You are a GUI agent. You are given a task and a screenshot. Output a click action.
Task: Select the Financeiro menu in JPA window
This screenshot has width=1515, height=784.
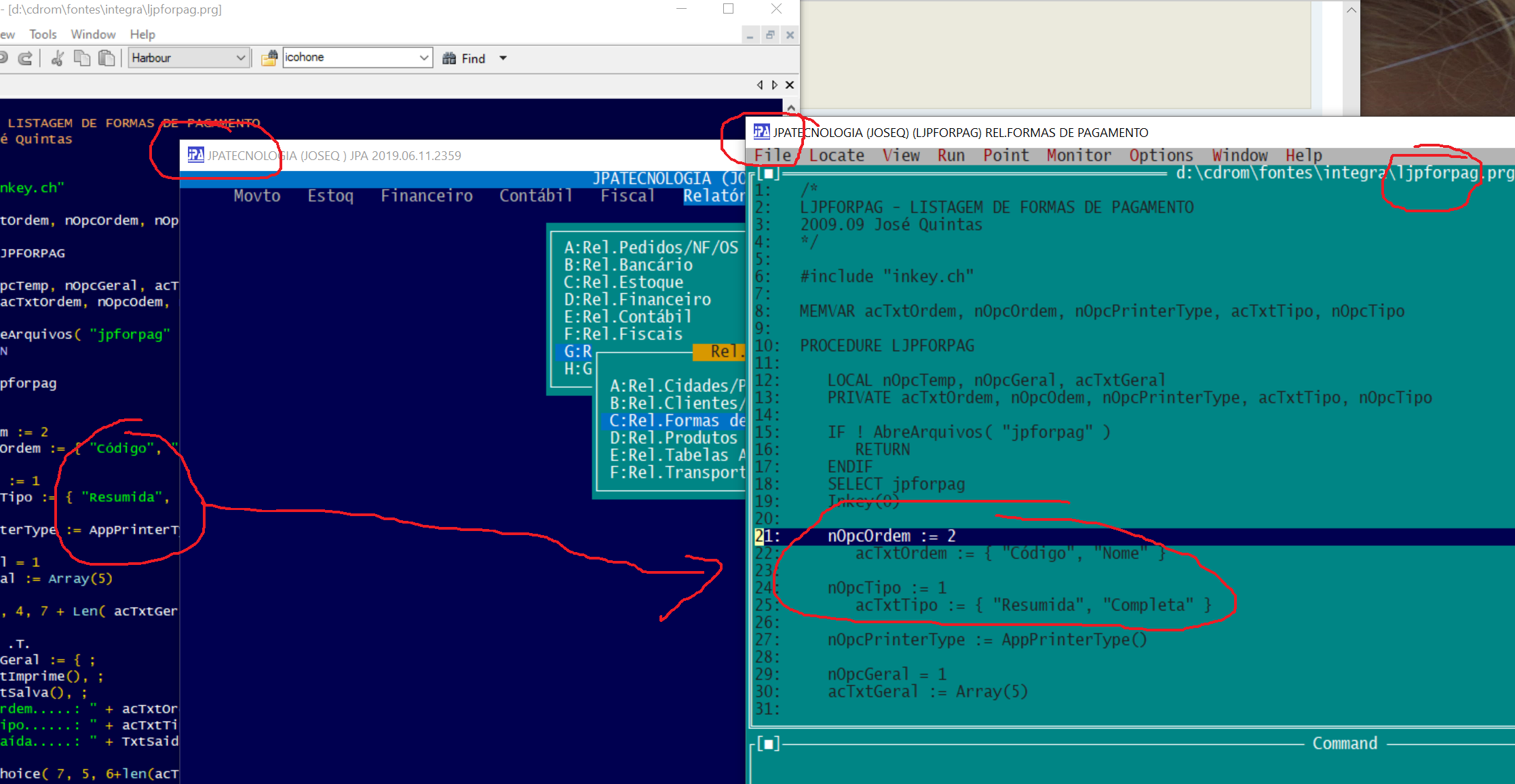(426, 196)
